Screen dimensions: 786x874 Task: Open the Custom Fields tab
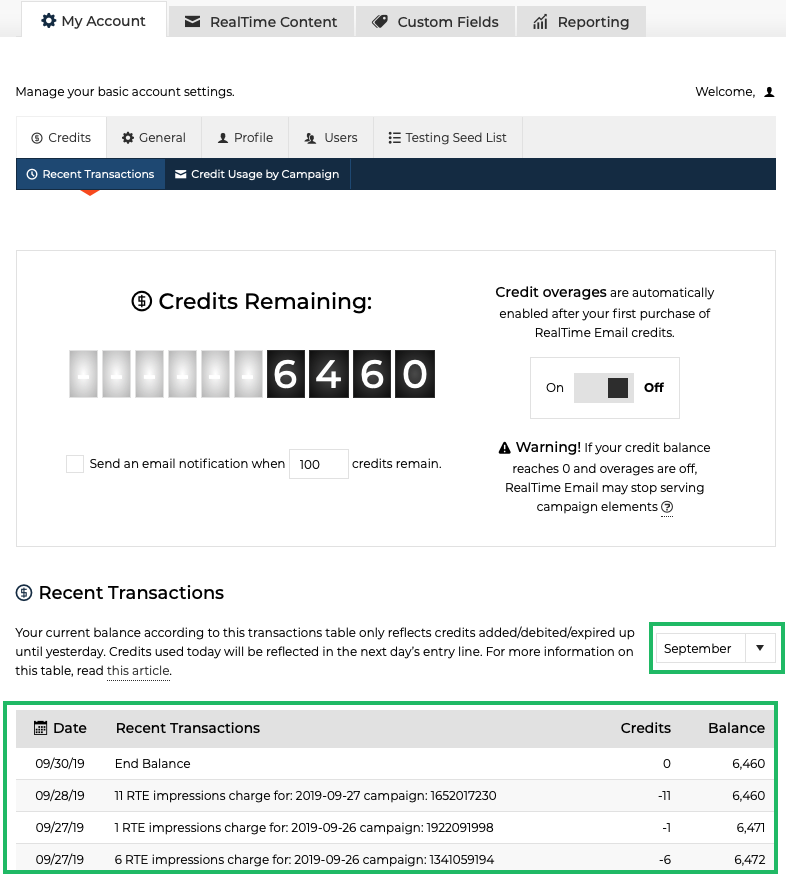pos(435,21)
